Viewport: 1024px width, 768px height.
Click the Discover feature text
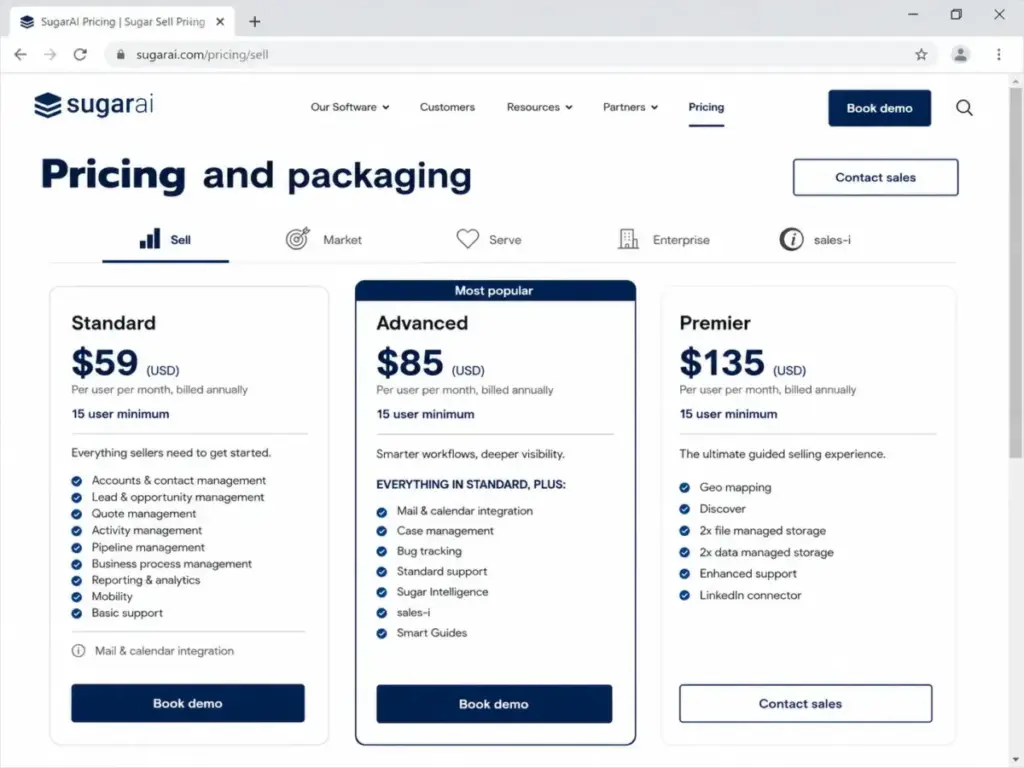coord(722,509)
